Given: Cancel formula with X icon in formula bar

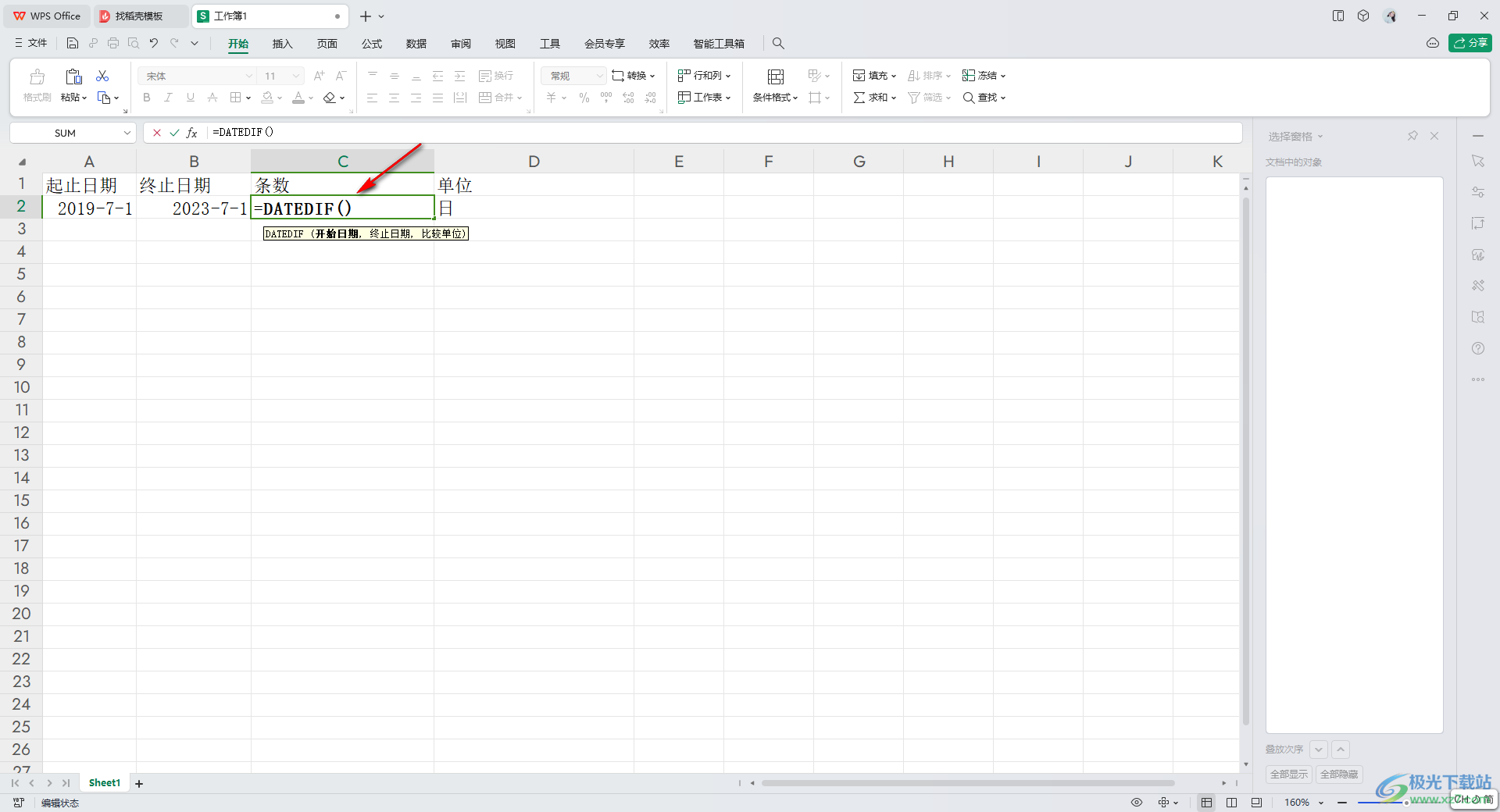Looking at the screenshot, I should pos(157,133).
